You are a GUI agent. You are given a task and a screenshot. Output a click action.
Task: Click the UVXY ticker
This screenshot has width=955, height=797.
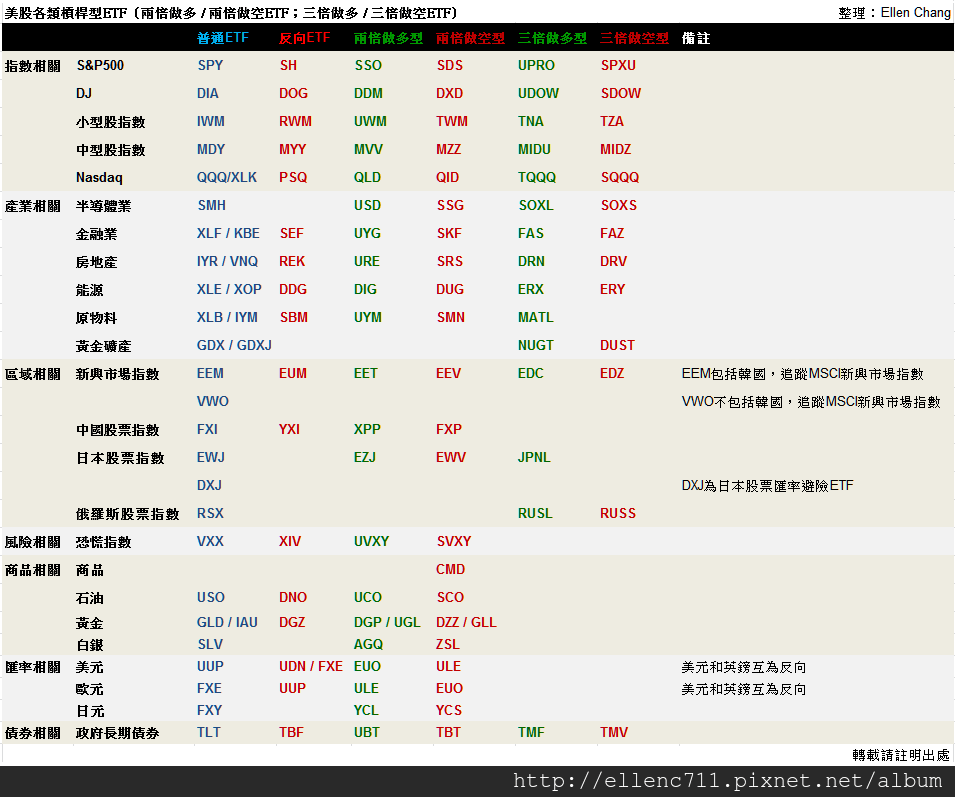(371, 541)
